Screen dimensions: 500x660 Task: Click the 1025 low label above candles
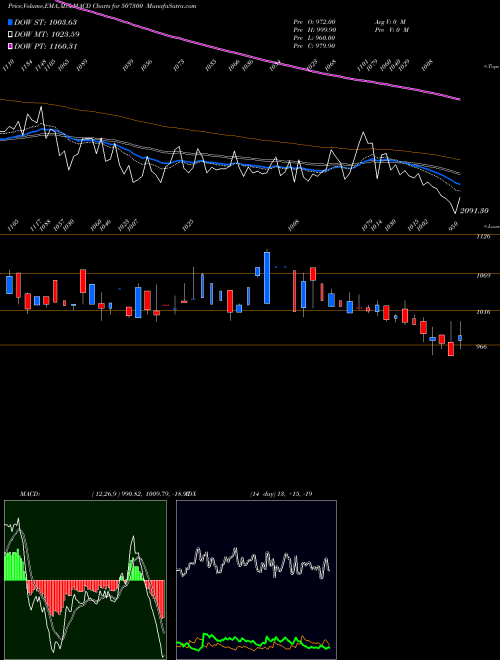pyautogui.click(x=188, y=224)
